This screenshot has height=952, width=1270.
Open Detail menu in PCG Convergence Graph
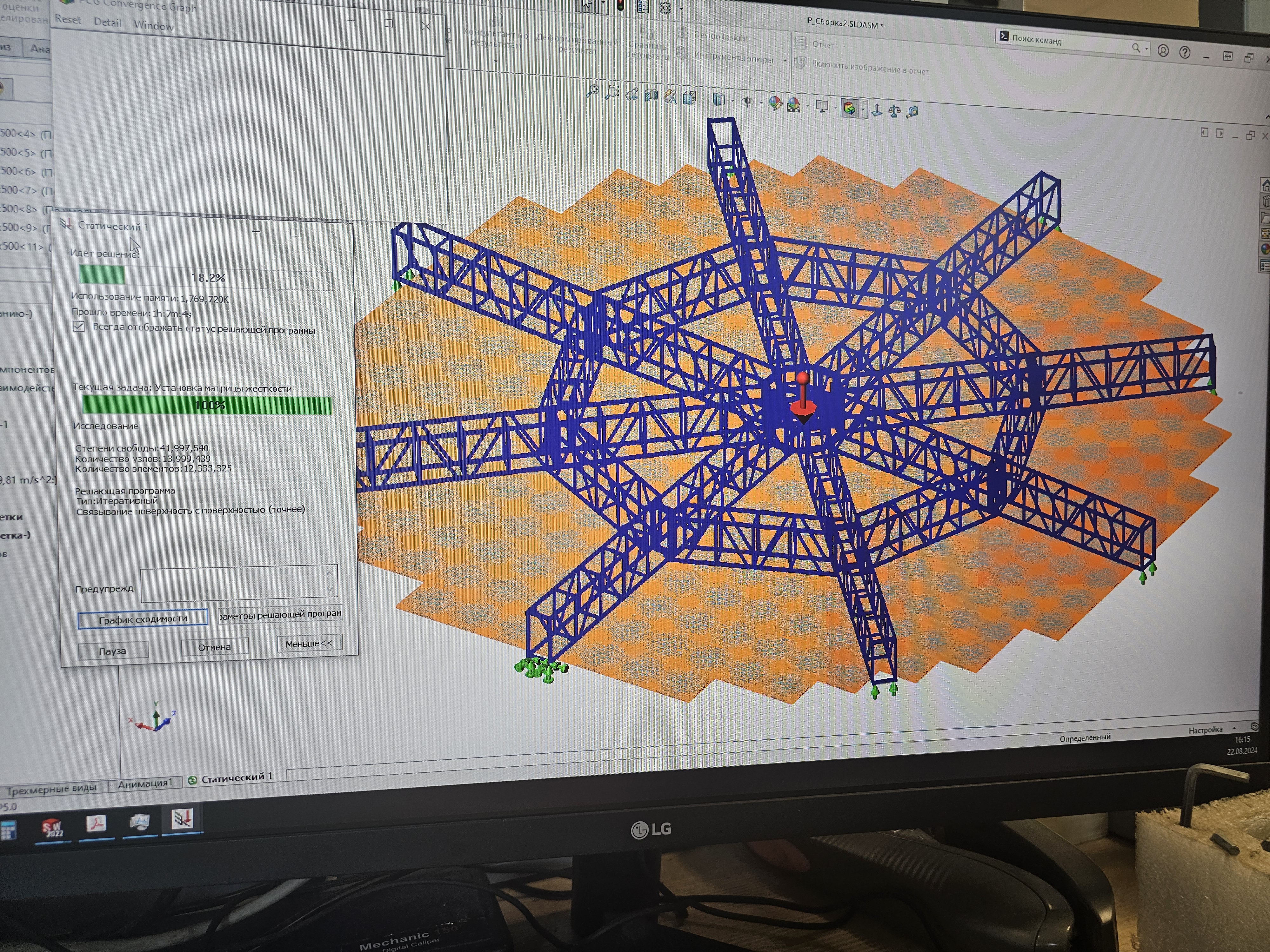(x=107, y=23)
